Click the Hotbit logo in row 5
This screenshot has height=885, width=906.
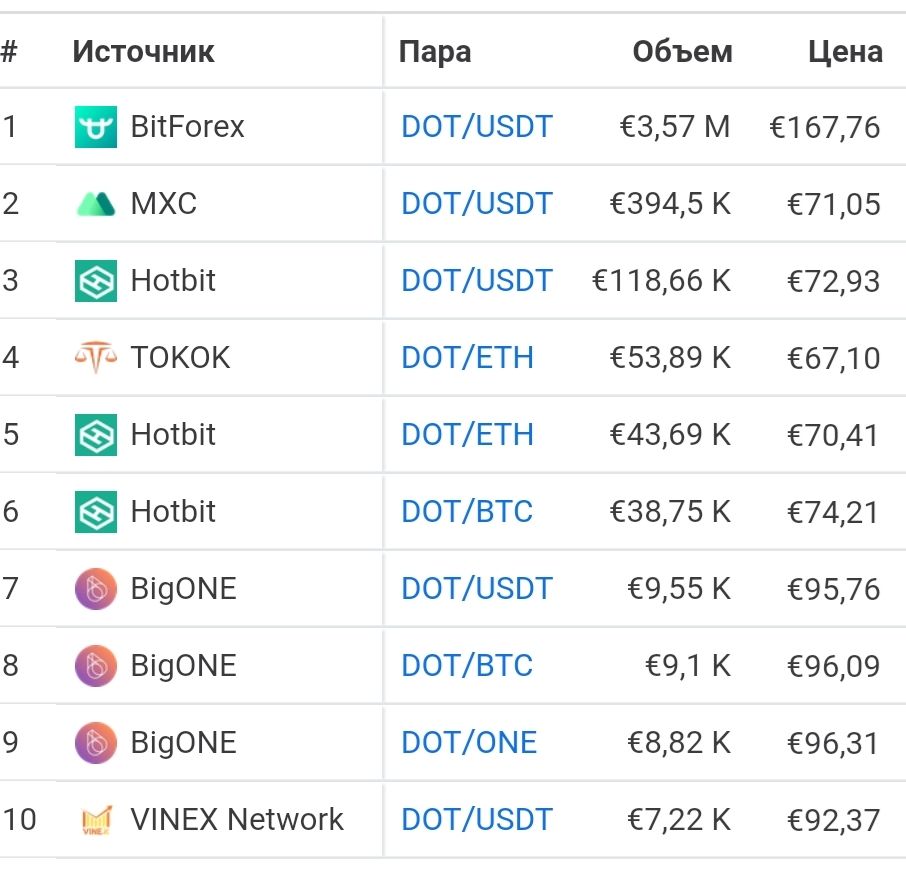pyautogui.click(x=96, y=434)
